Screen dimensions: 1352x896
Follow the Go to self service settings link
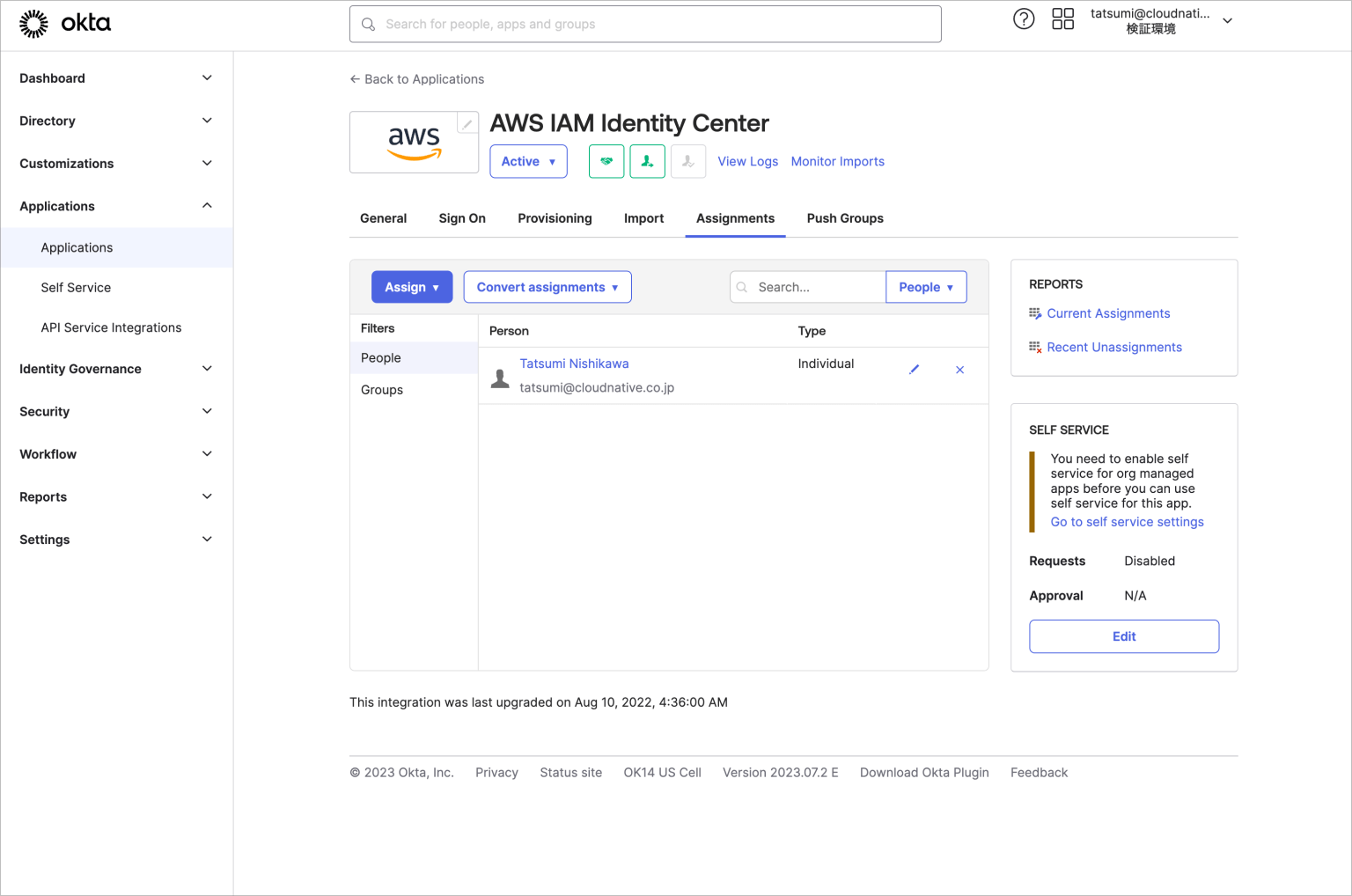point(1127,521)
